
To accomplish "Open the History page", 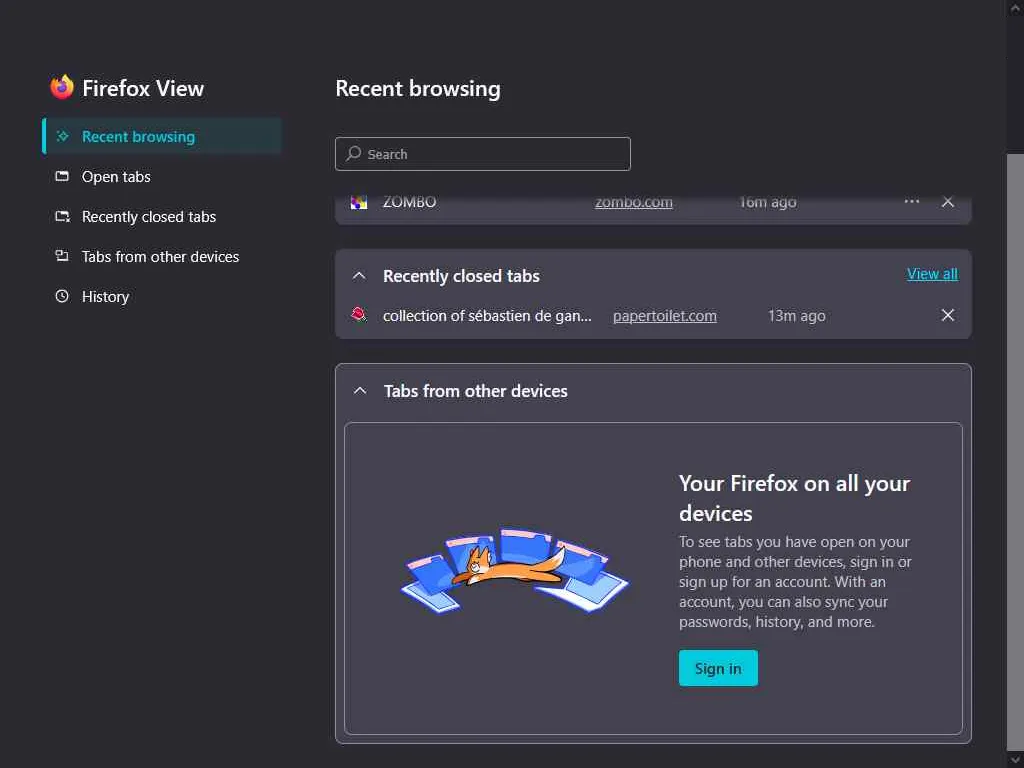I will pyautogui.click(x=105, y=297).
